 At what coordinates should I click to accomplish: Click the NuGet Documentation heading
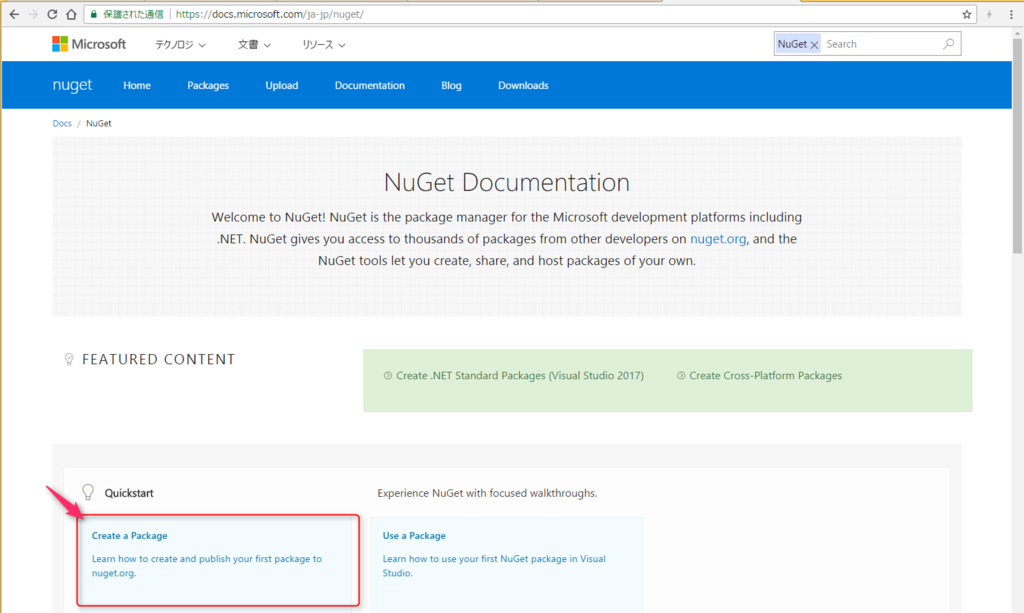tap(507, 182)
